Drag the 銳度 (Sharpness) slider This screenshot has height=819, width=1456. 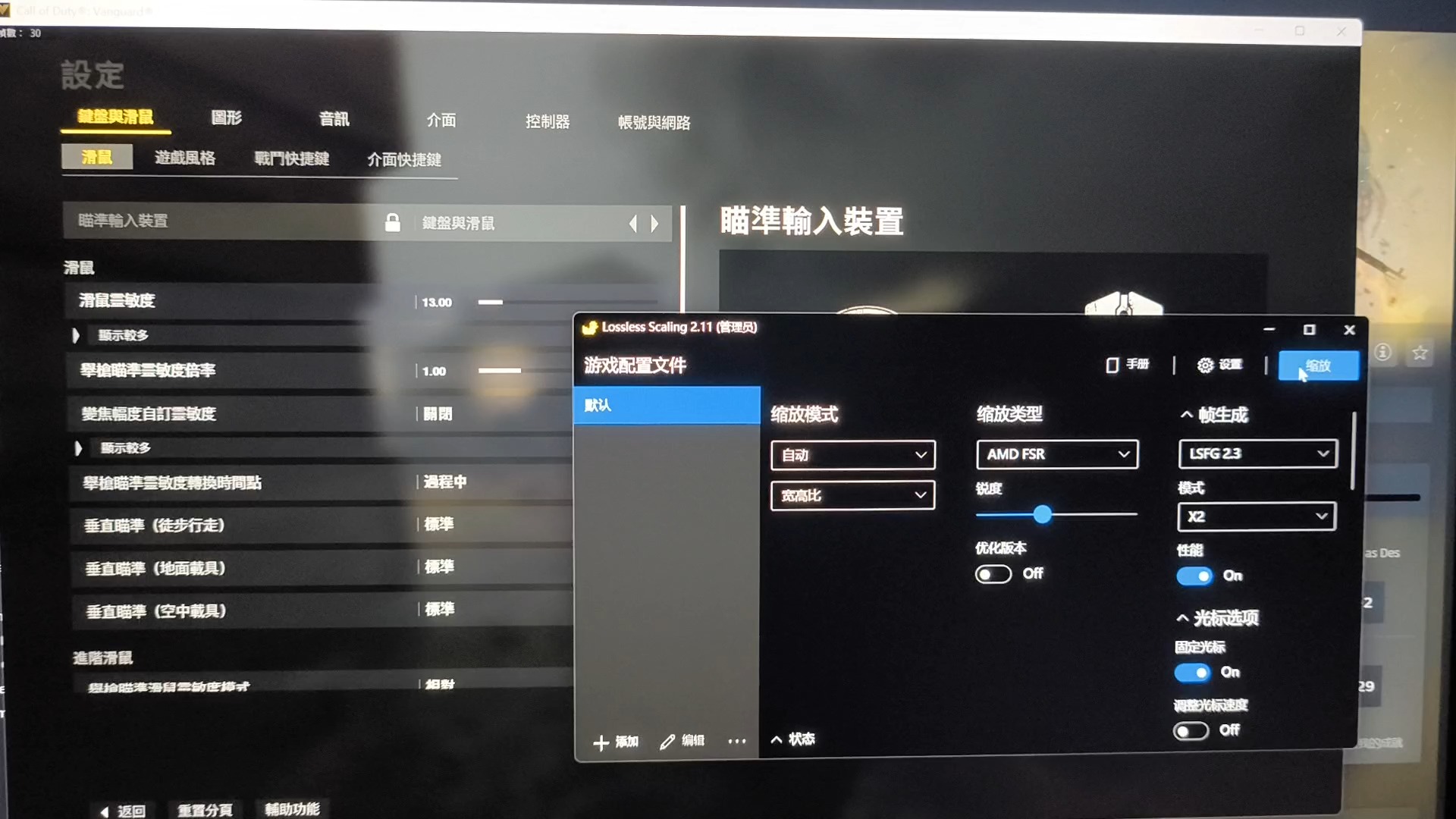[1045, 513]
